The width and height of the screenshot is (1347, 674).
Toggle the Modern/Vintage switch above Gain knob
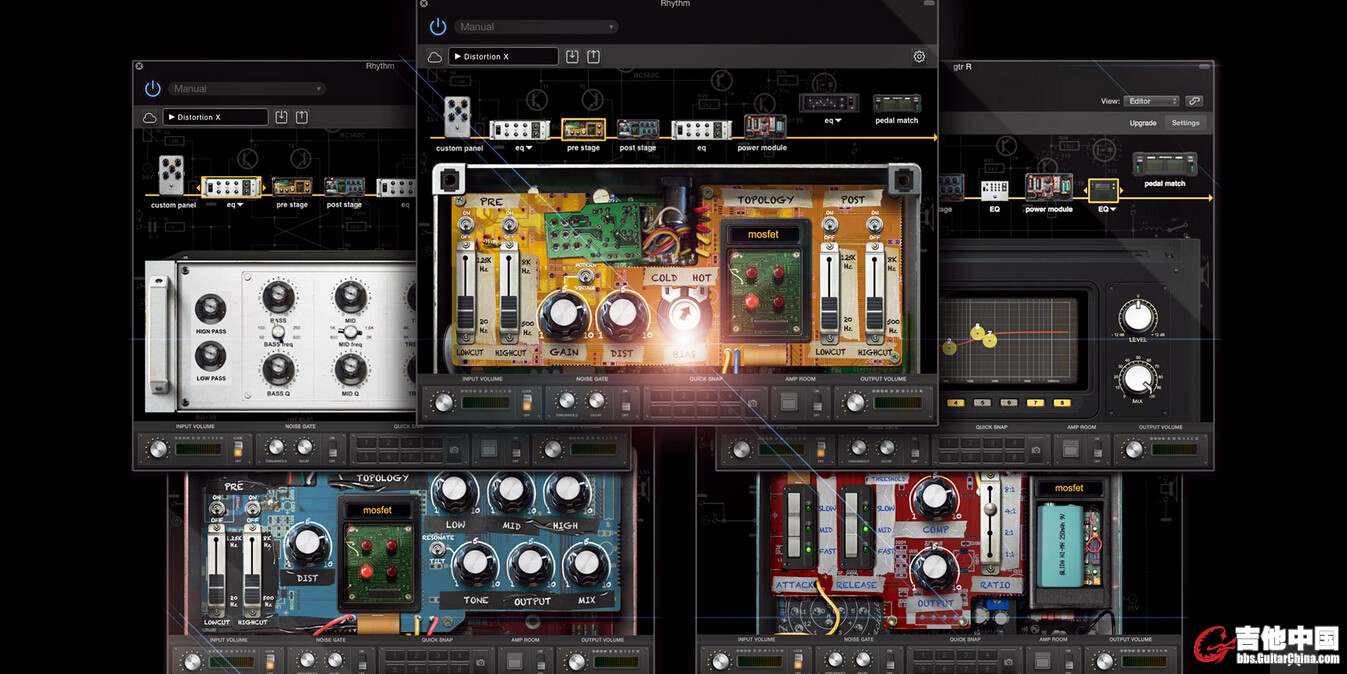(x=586, y=277)
